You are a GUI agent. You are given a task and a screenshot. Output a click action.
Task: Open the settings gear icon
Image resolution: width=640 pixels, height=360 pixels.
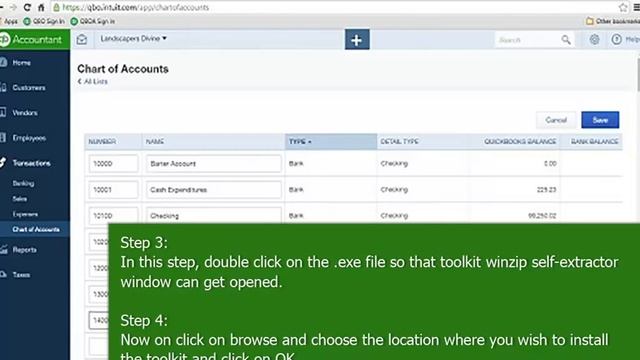[x=594, y=39]
